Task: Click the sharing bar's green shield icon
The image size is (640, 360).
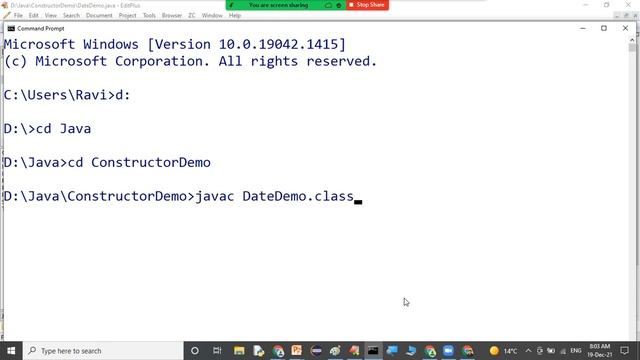Action: pyautogui.click(x=231, y=5)
